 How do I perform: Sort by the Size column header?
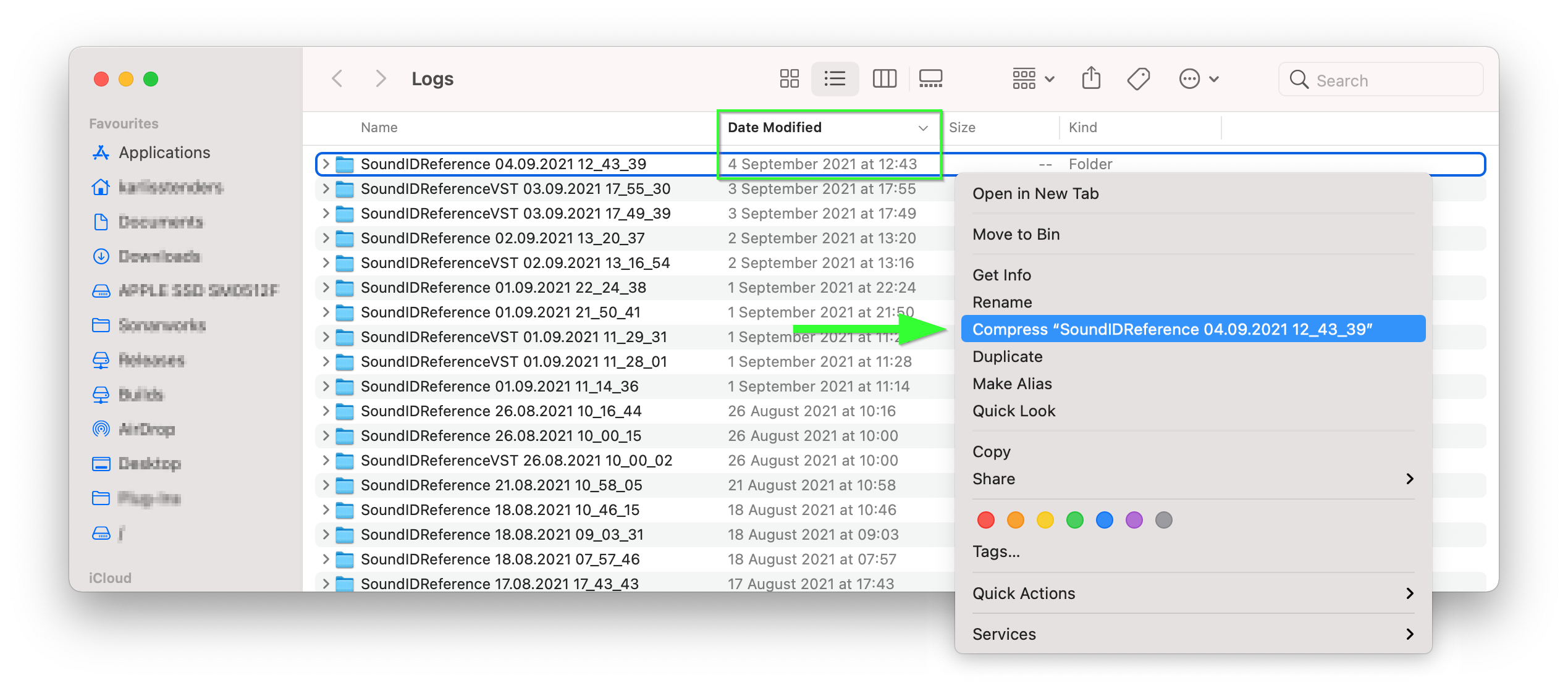pos(962,128)
